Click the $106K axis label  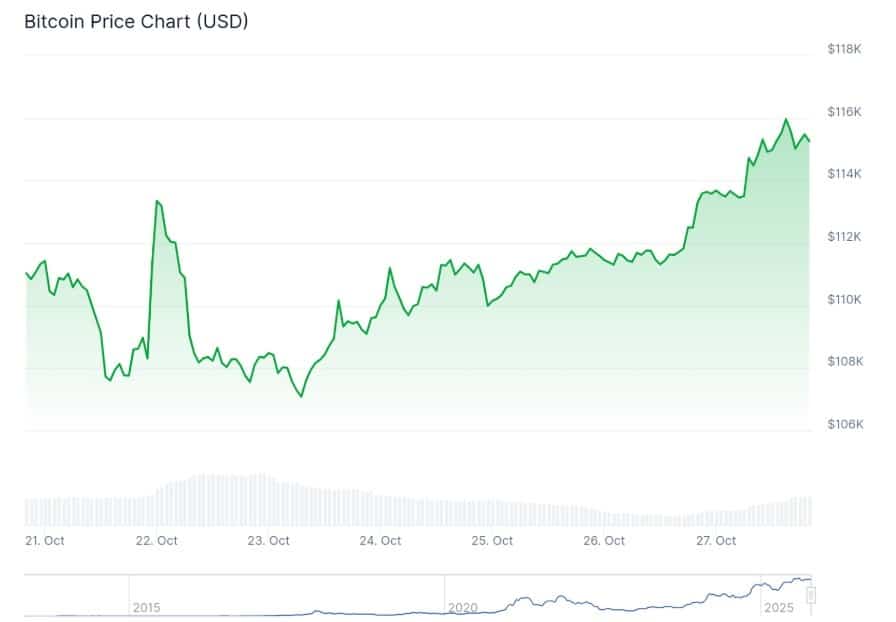click(845, 424)
